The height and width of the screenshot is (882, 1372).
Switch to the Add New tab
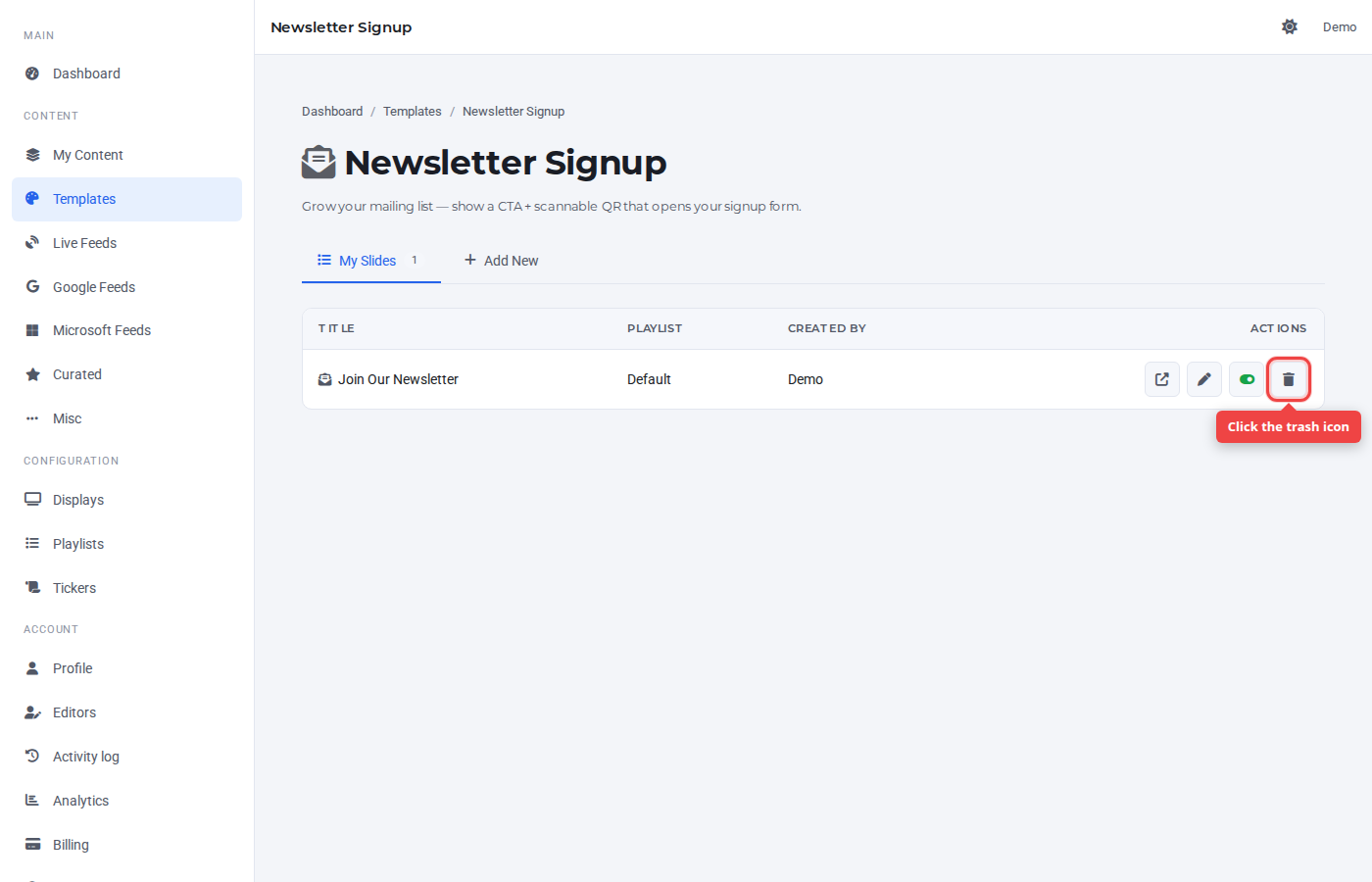[x=501, y=261]
